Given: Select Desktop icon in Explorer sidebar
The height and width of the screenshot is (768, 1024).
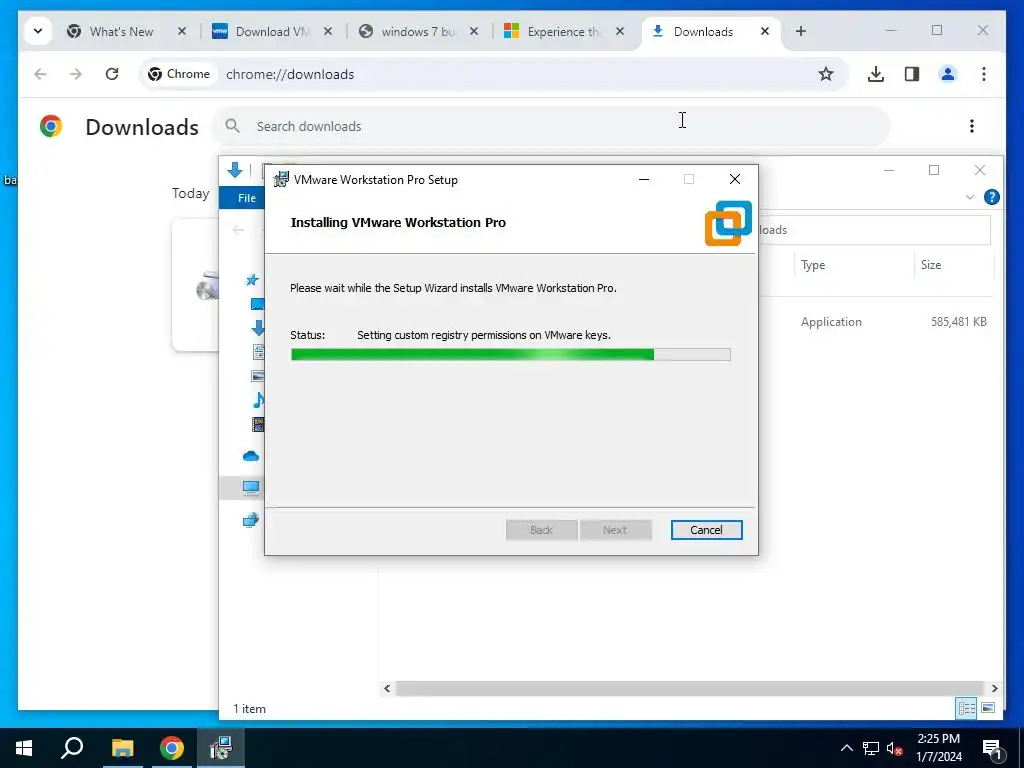Looking at the screenshot, I should (x=257, y=304).
